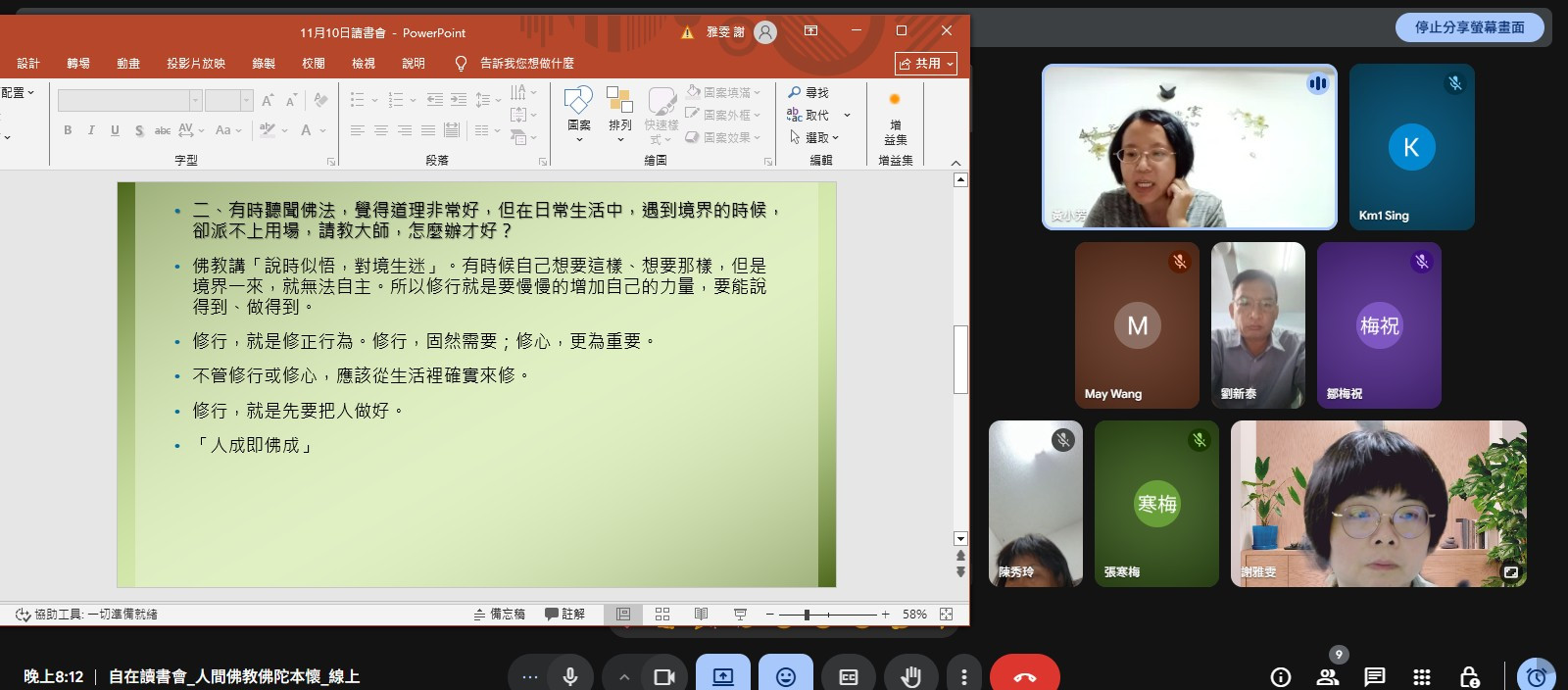
Task: Raise hand in the meeting toolbar
Action: click(910, 676)
